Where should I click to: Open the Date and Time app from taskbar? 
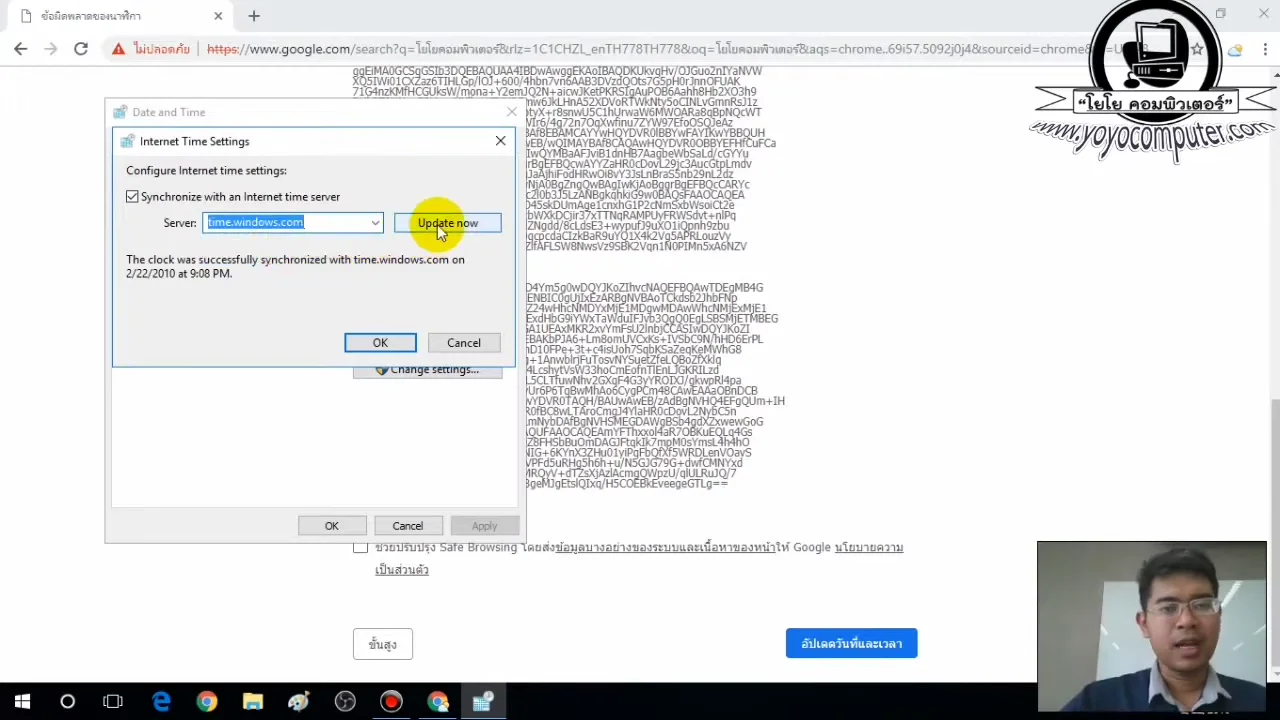pyautogui.click(x=483, y=701)
